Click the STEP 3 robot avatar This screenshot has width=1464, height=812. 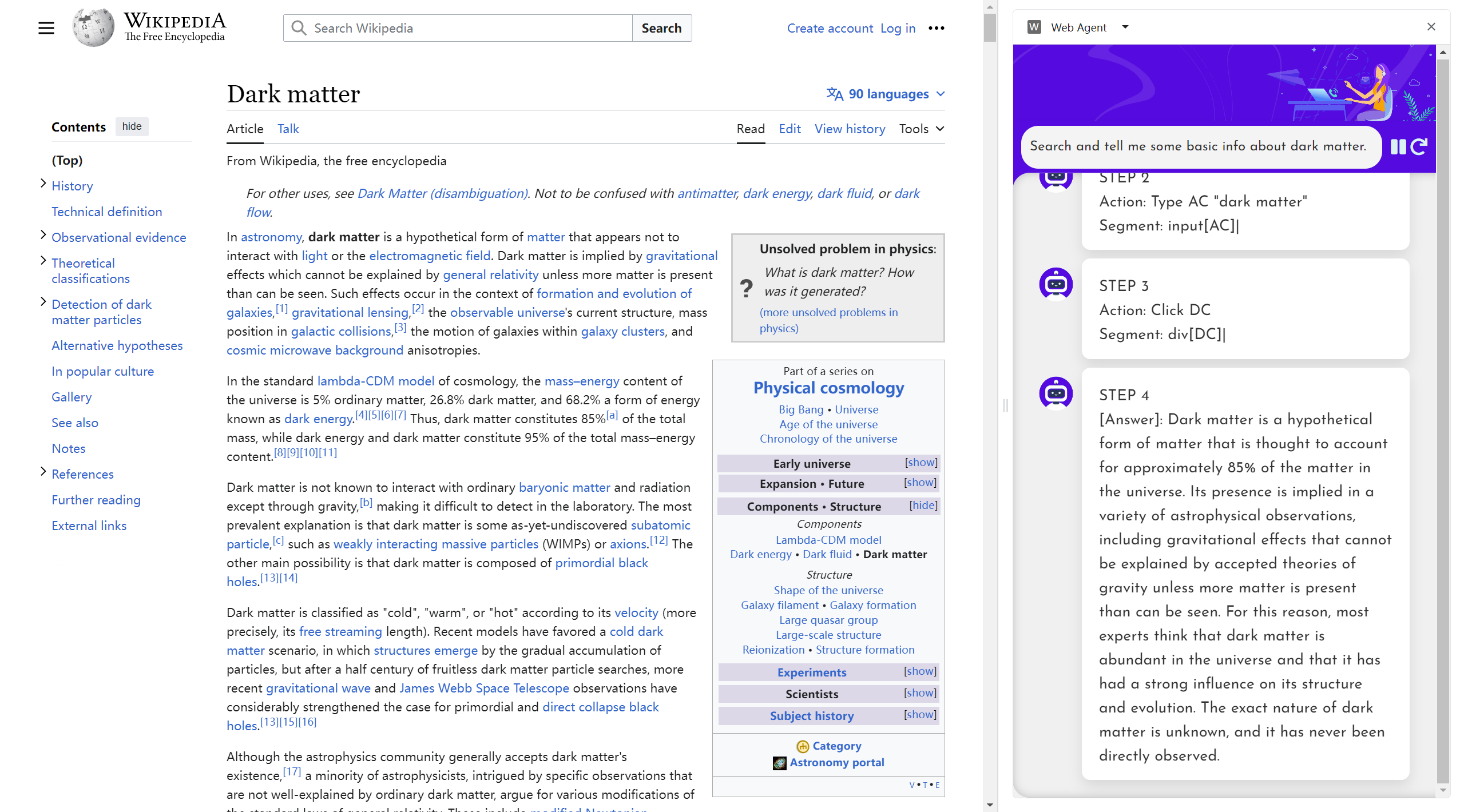tap(1056, 284)
